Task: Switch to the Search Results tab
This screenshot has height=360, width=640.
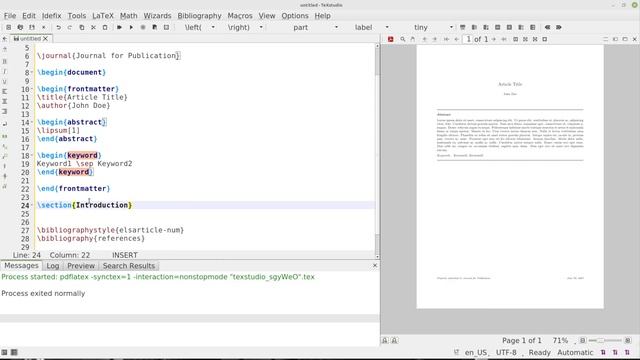Action: click(x=129, y=266)
